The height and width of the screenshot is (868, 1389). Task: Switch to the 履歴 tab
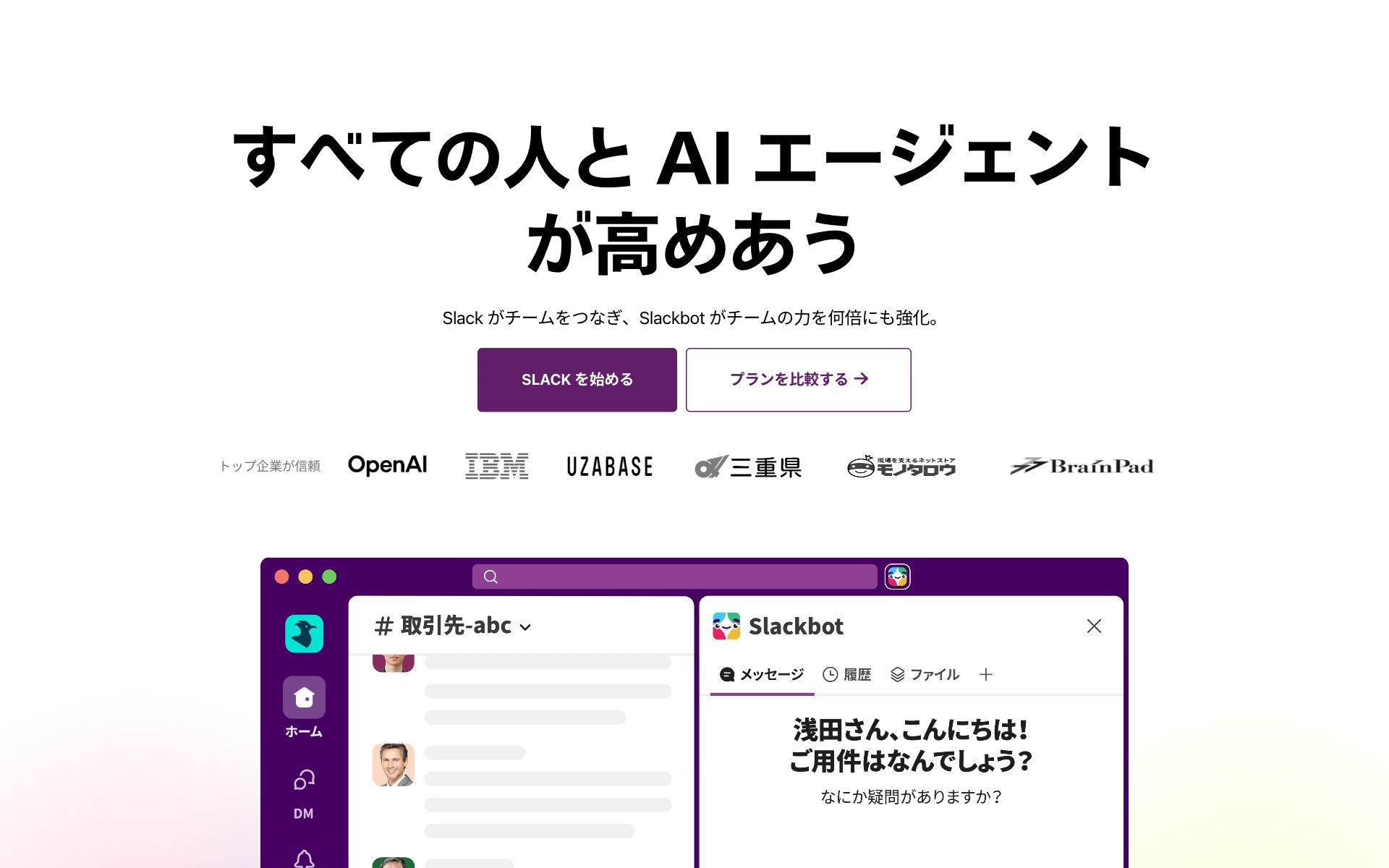pyautogui.click(x=847, y=675)
